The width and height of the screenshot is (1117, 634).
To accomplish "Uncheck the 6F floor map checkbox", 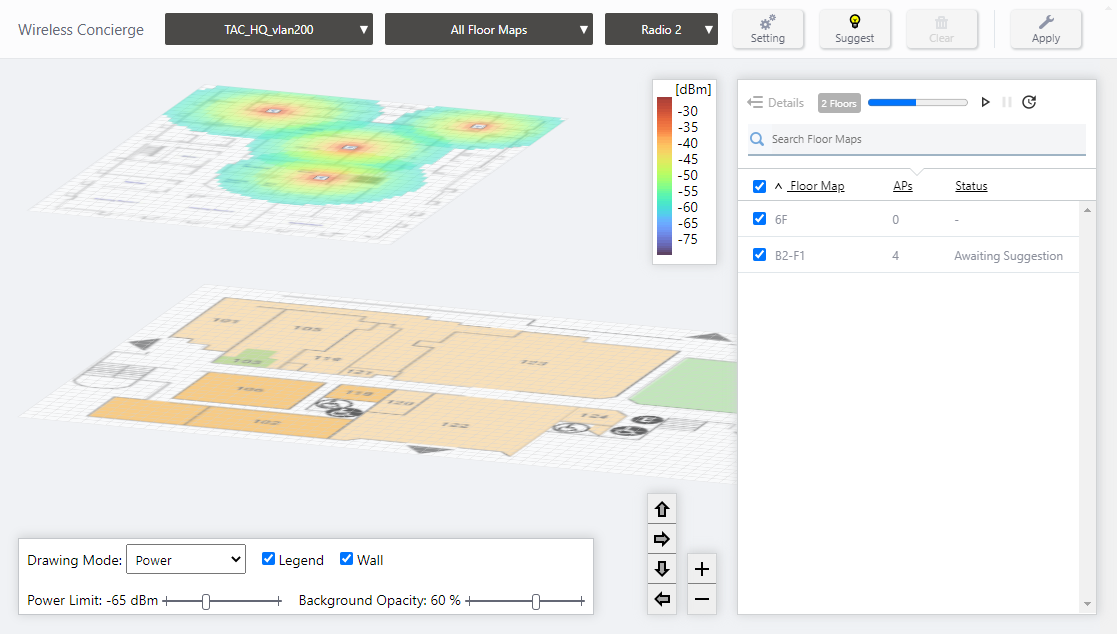I will coord(759,219).
